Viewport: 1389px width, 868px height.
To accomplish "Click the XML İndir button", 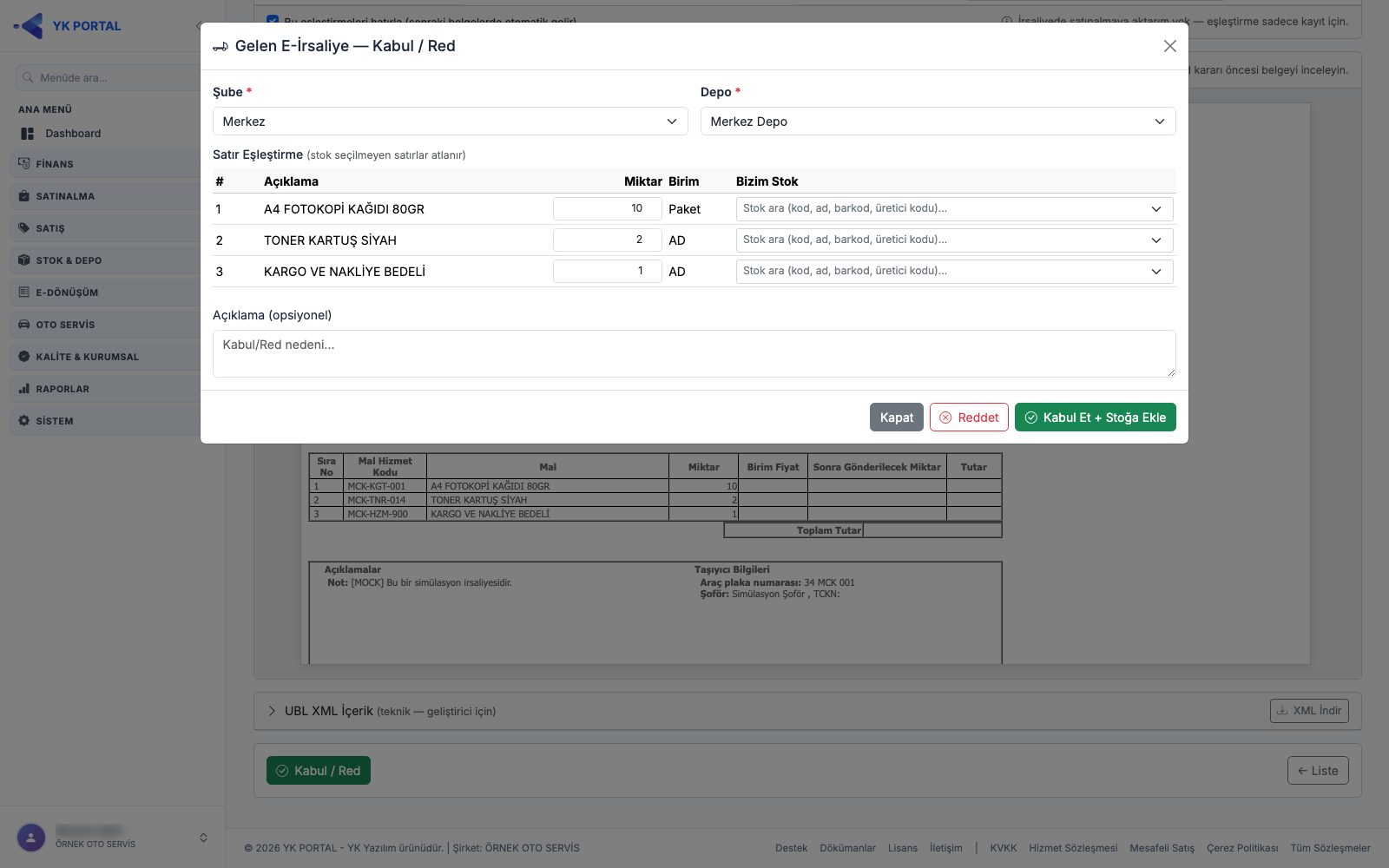I will (1309, 711).
